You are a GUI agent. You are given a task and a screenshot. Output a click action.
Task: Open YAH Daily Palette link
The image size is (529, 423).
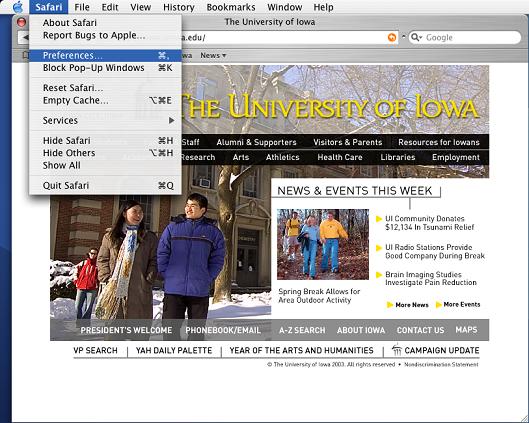pos(174,350)
